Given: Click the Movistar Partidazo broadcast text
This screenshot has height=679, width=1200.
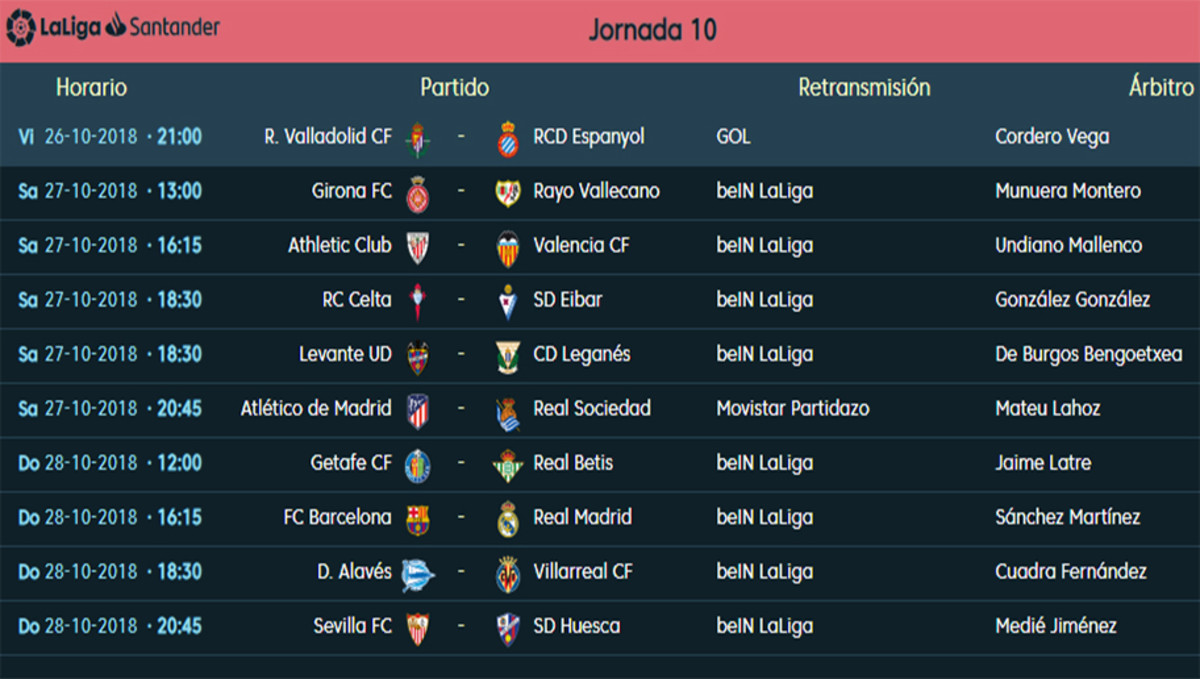Looking at the screenshot, I should (x=793, y=408).
